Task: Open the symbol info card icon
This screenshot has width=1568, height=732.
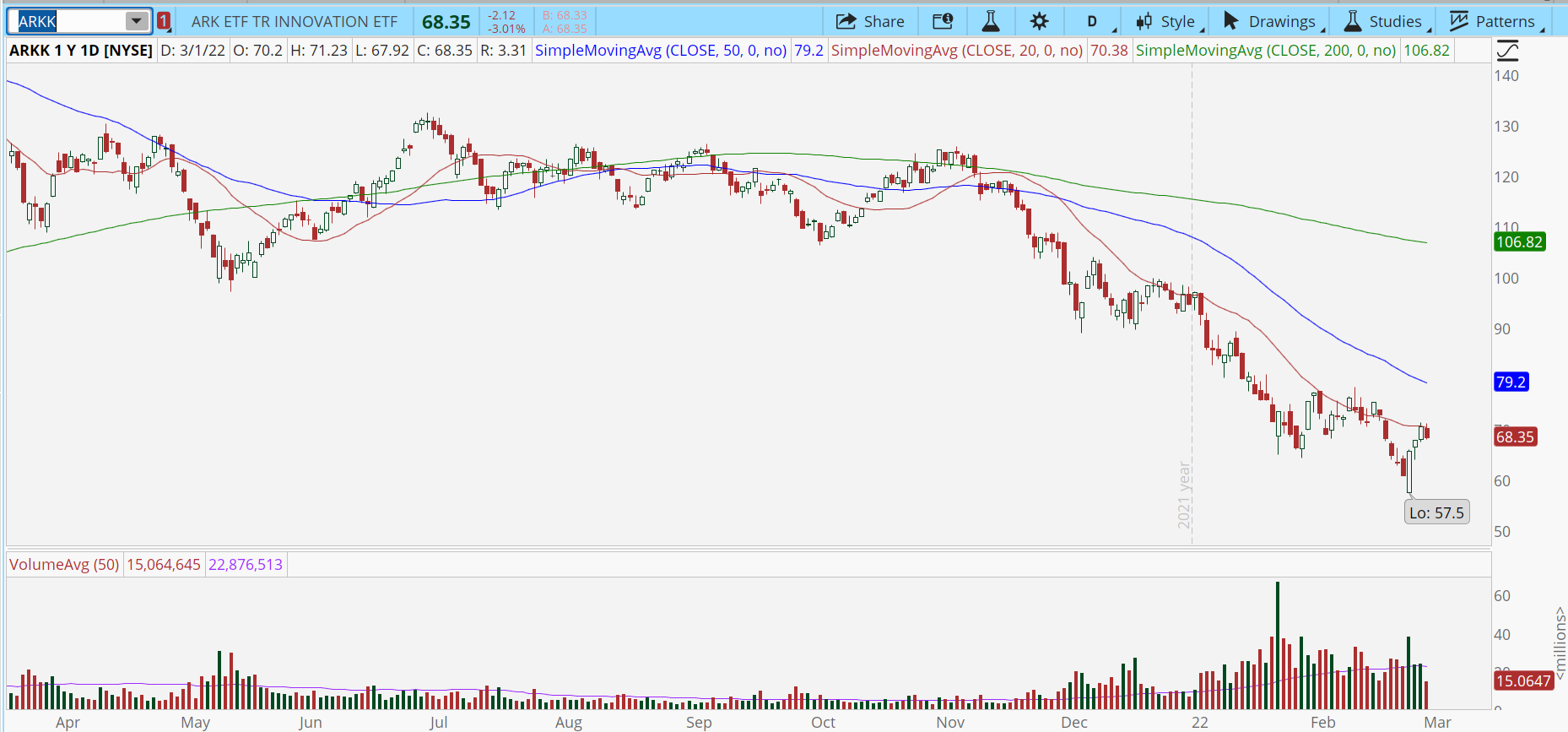Action: [x=943, y=21]
